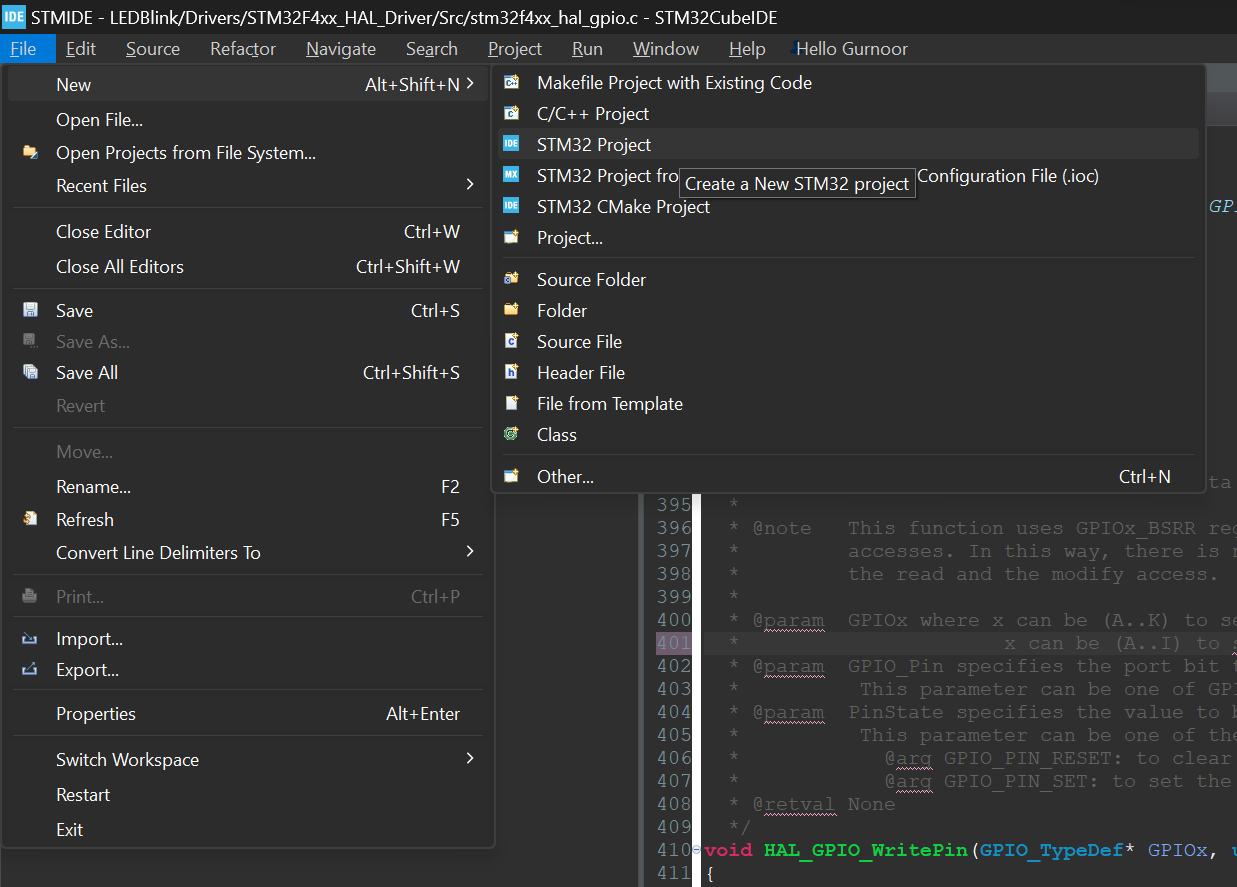Click Restart to relaunch the IDE

tap(83, 794)
